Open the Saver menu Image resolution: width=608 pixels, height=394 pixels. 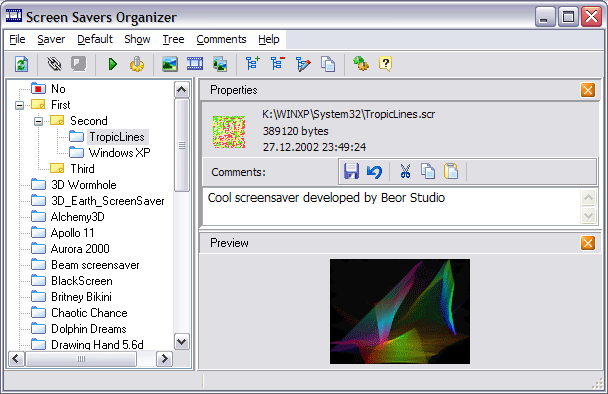pos(51,39)
